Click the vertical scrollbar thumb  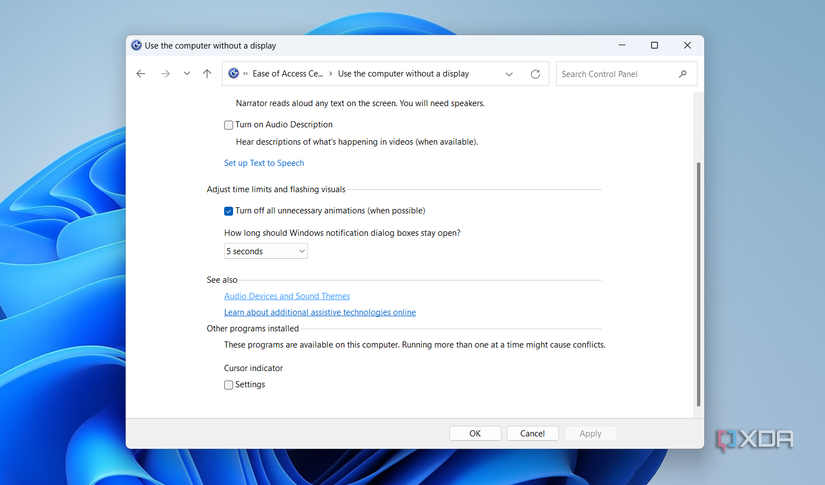pyautogui.click(x=698, y=285)
